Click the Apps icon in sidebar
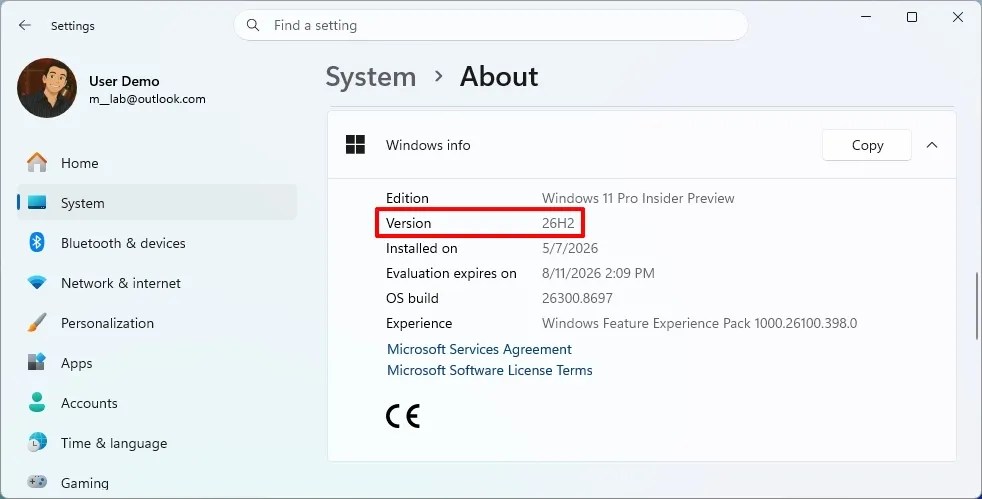Screen dimensions: 982x499 pyautogui.click(x=37, y=363)
